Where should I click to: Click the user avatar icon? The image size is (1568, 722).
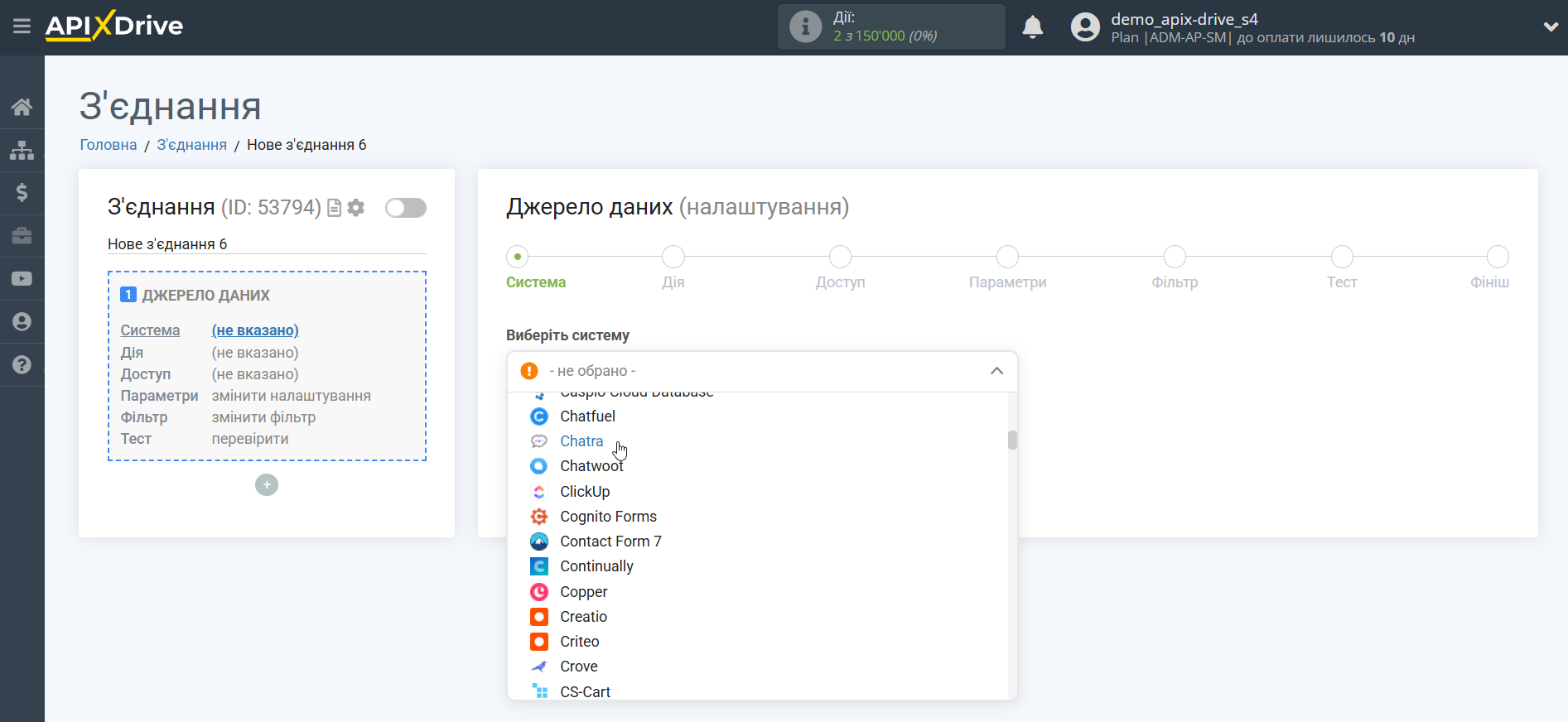1085,27
